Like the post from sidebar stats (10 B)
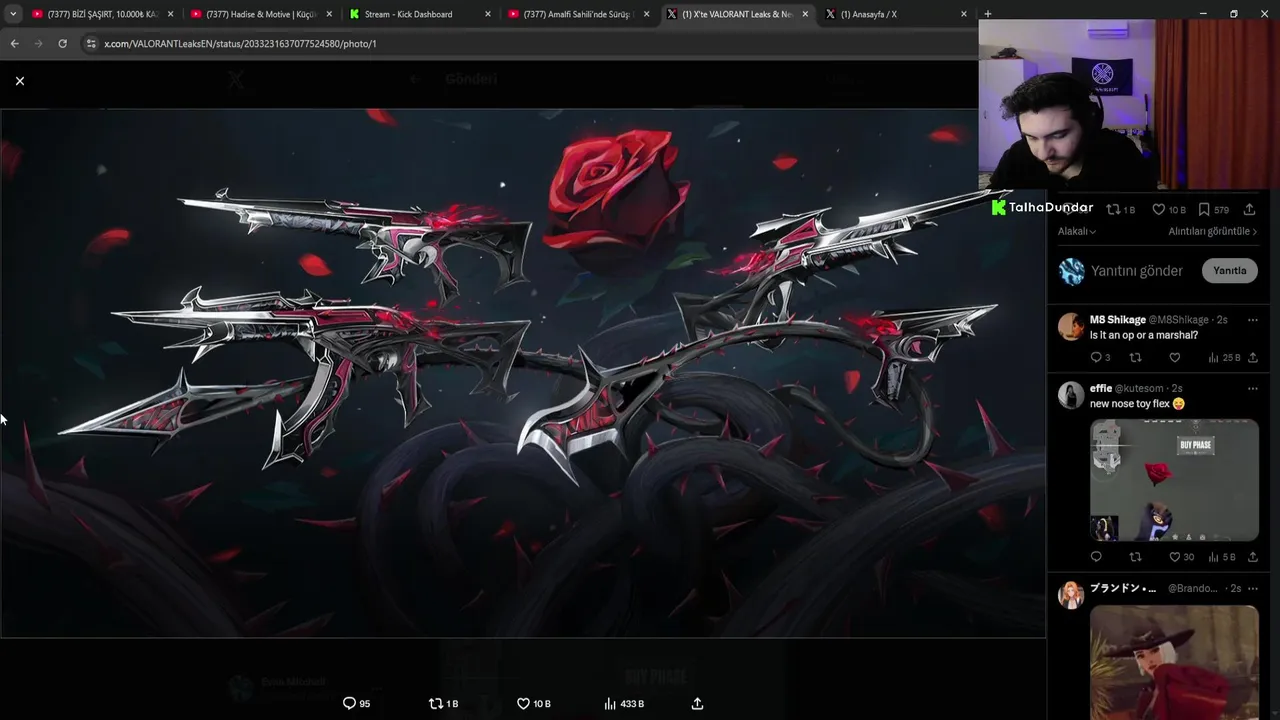This screenshot has height=720, width=1280. point(1169,210)
